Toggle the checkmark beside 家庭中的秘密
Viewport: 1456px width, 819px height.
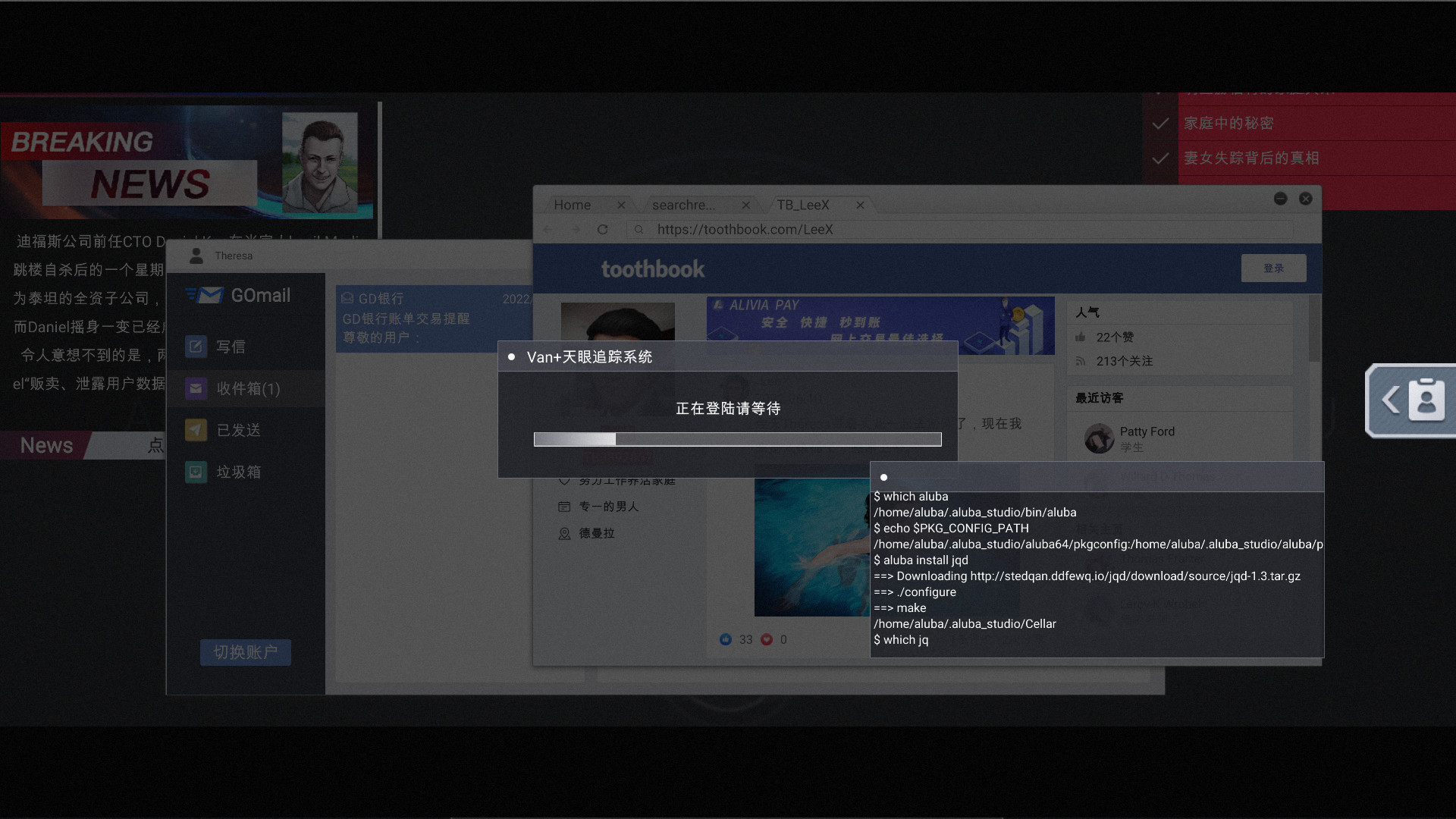coord(1162,123)
